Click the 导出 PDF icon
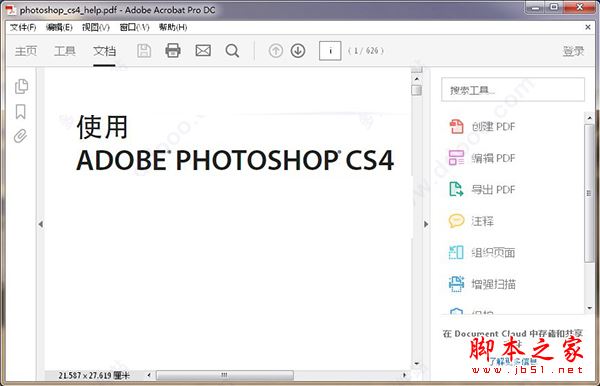 tap(456, 189)
